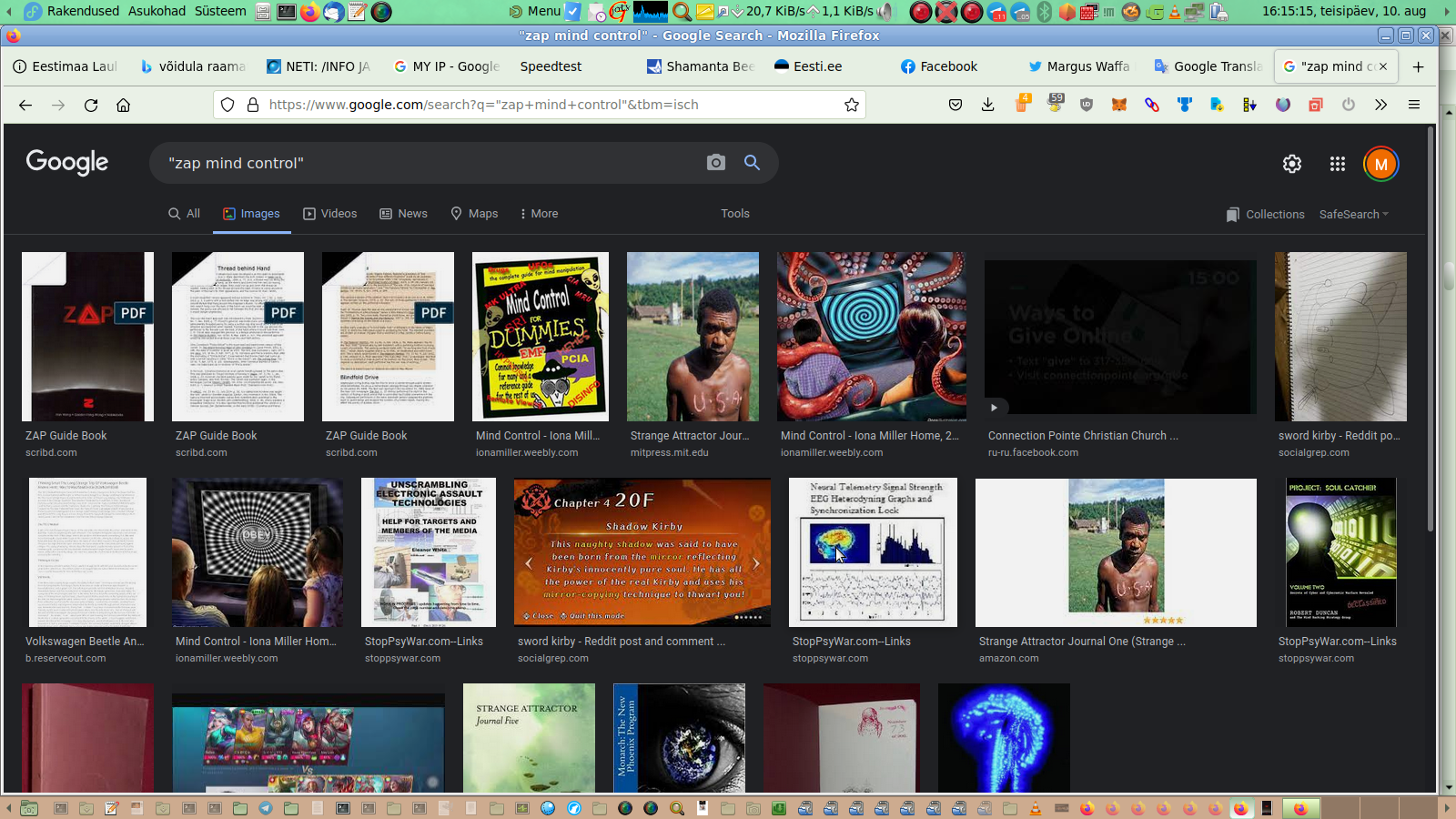Viewport: 1456px width, 819px height.
Task: Click the magnifier search button in the Google search box
Action: [752, 163]
